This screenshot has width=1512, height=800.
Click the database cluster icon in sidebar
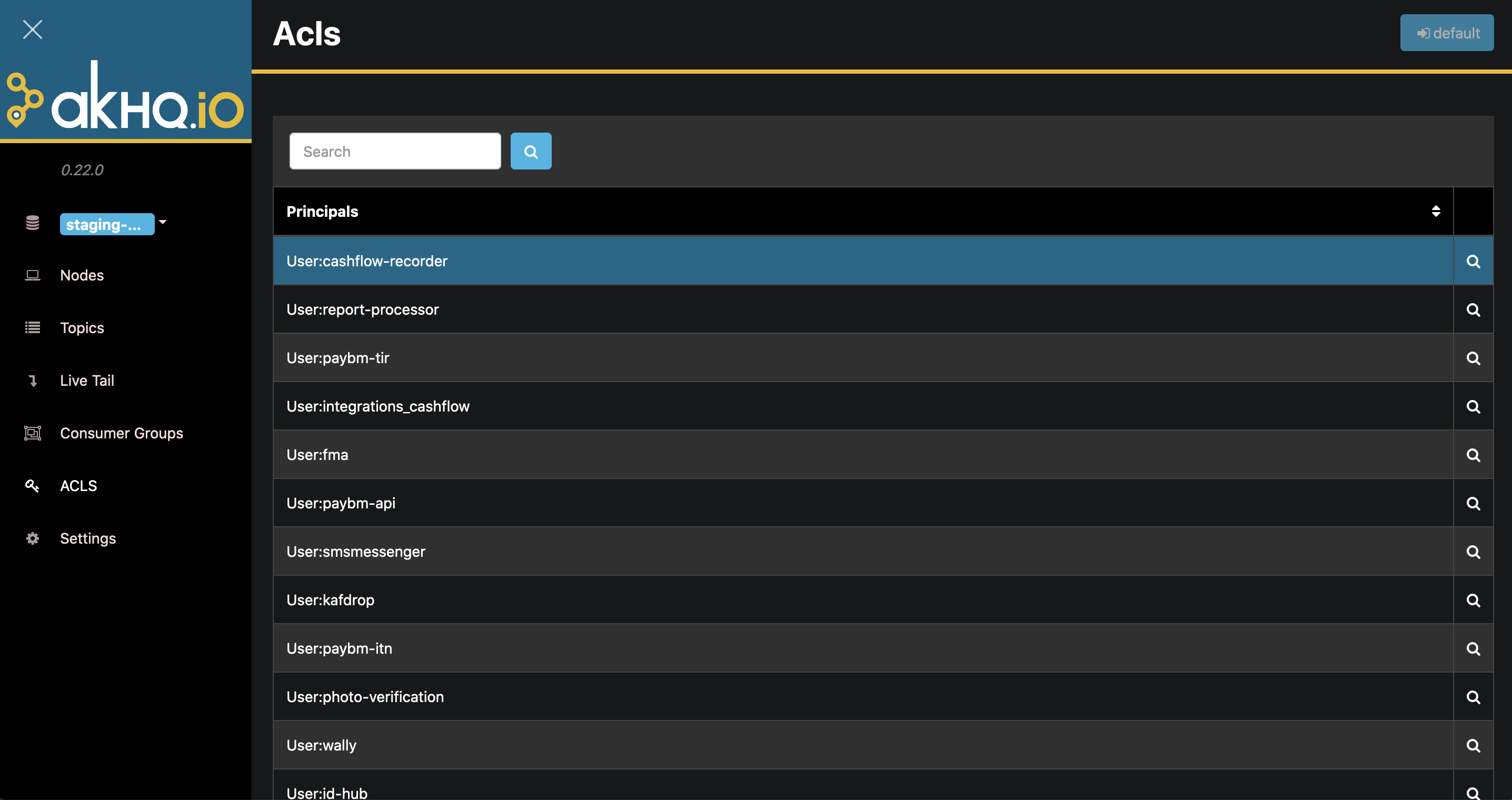click(x=32, y=223)
